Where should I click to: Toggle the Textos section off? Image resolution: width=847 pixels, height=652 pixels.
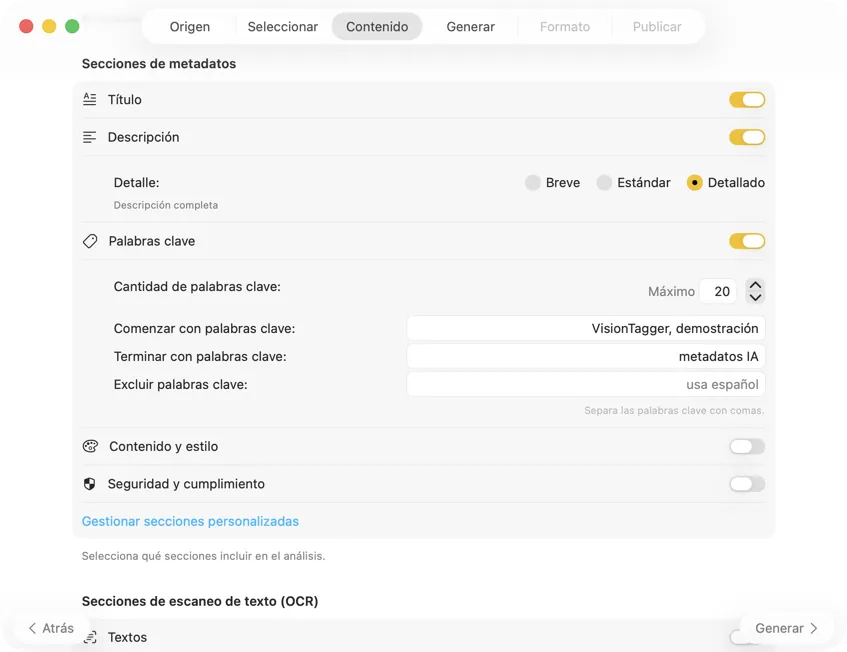point(747,637)
